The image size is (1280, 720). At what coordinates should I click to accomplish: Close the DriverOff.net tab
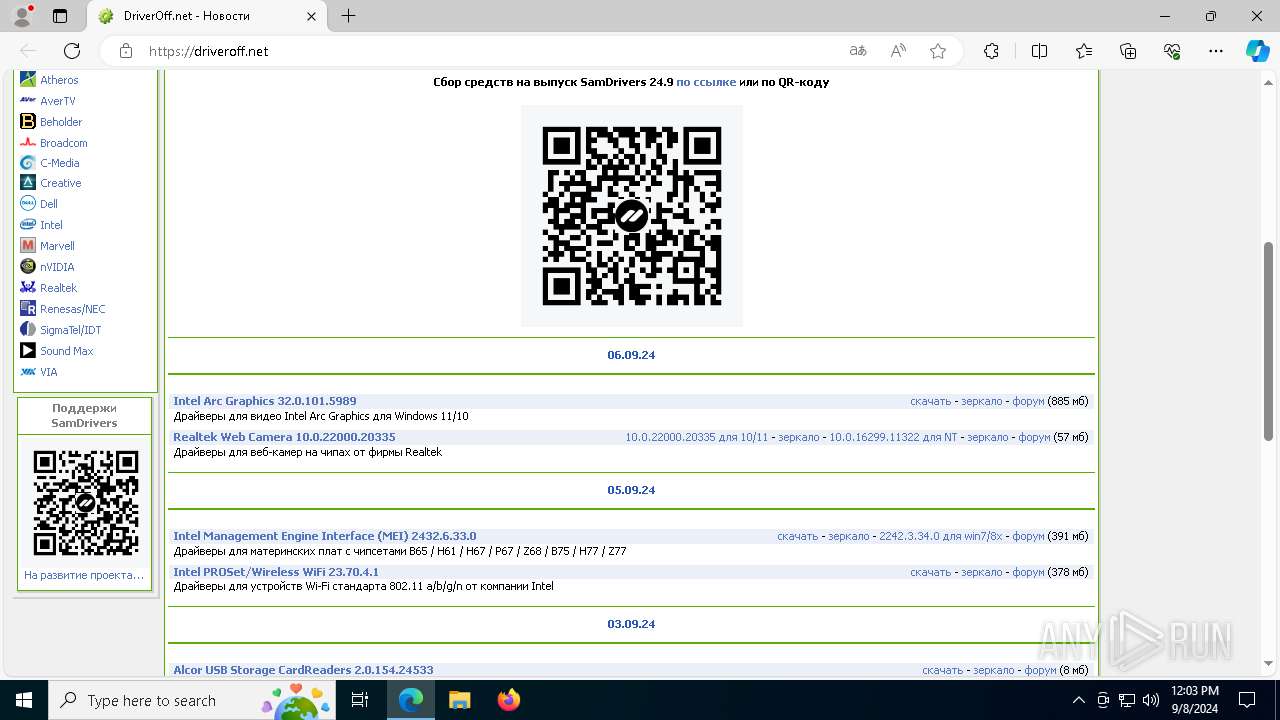pyautogui.click(x=312, y=16)
